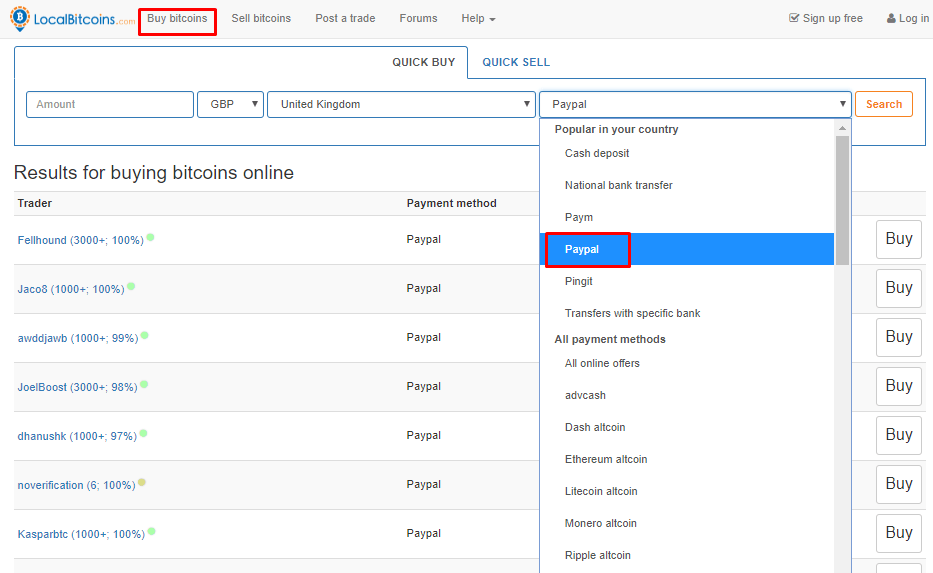Open the Forums link
The image size is (933, 573).
[x=418, y=18]
